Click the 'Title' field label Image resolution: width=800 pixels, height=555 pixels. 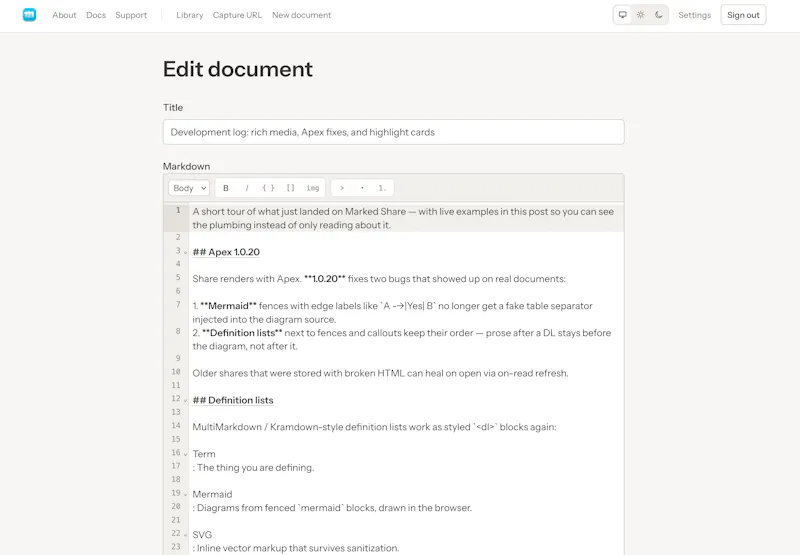click(173, 108)
